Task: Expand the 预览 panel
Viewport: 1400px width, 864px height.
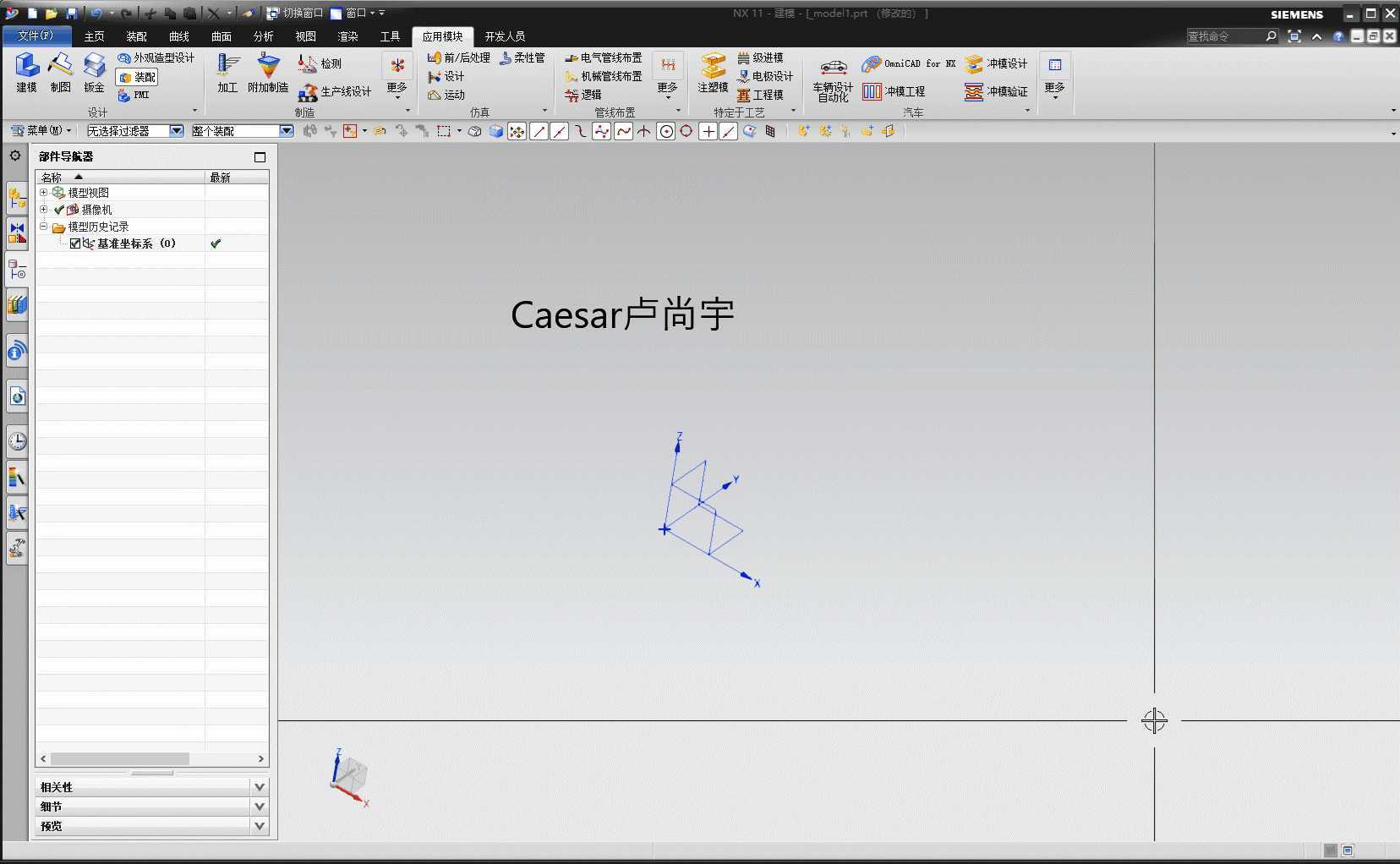Action: pyautogui.click(x=152, y=826)
